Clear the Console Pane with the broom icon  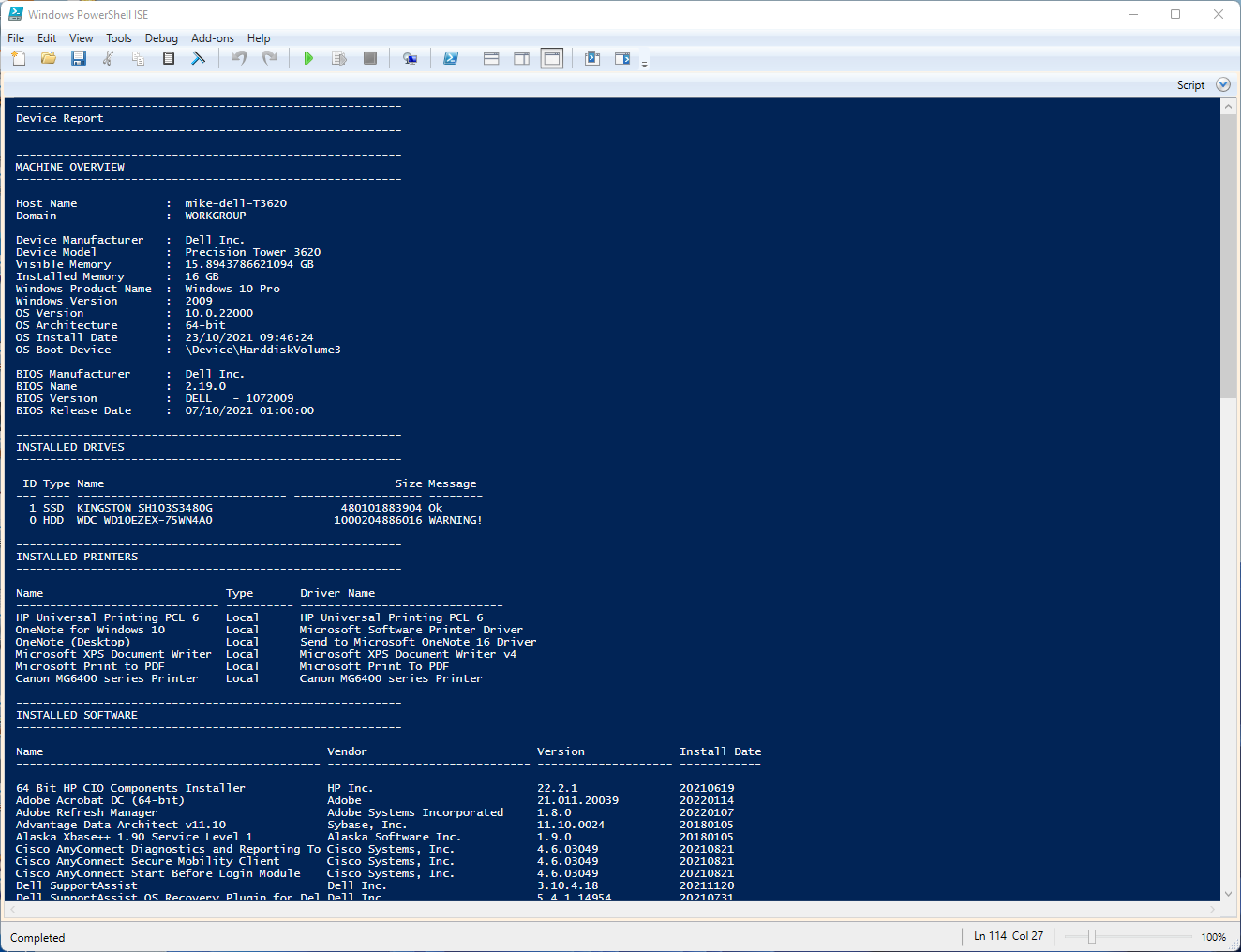198,58
